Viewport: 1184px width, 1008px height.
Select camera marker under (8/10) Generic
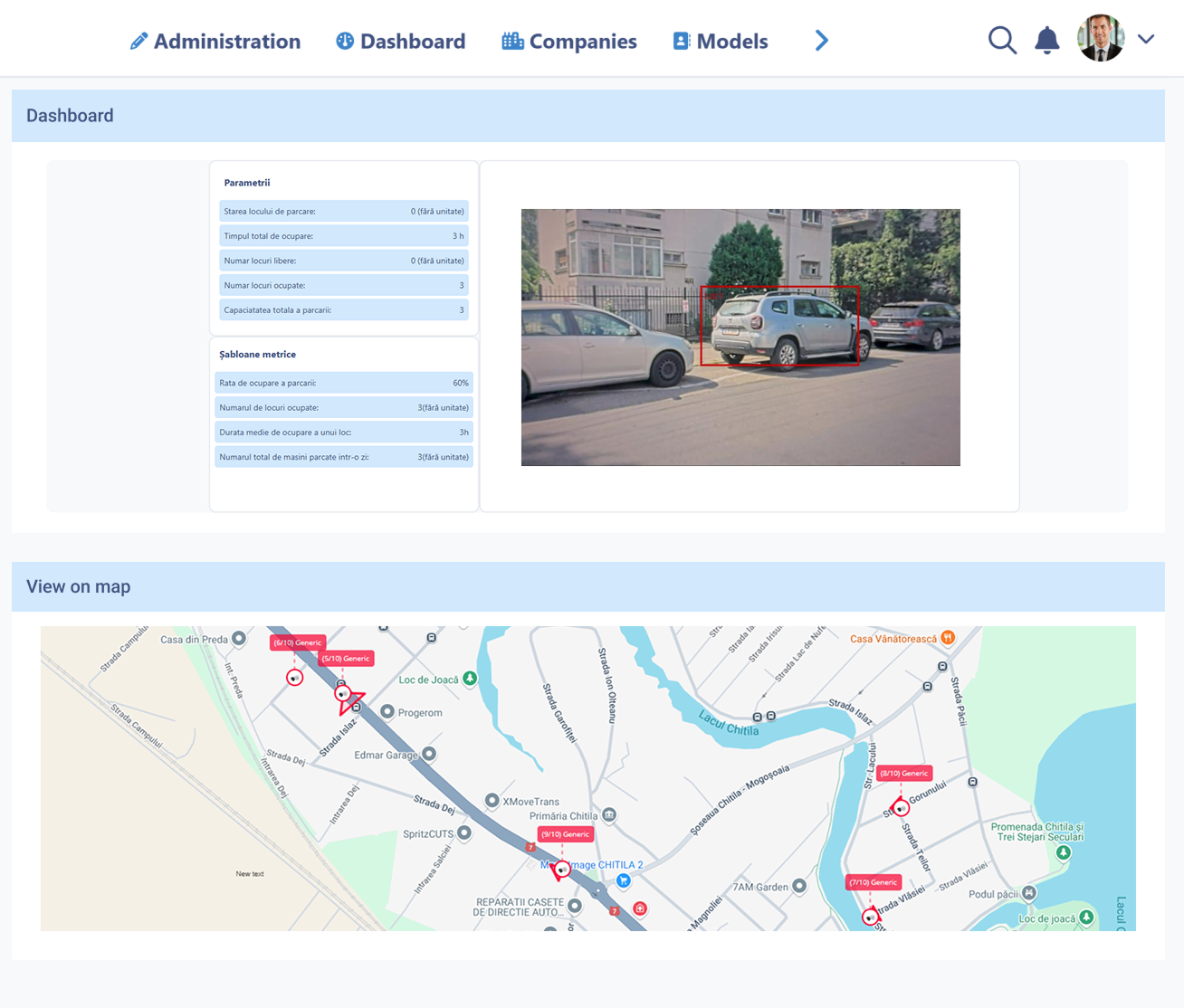[901, 808]
